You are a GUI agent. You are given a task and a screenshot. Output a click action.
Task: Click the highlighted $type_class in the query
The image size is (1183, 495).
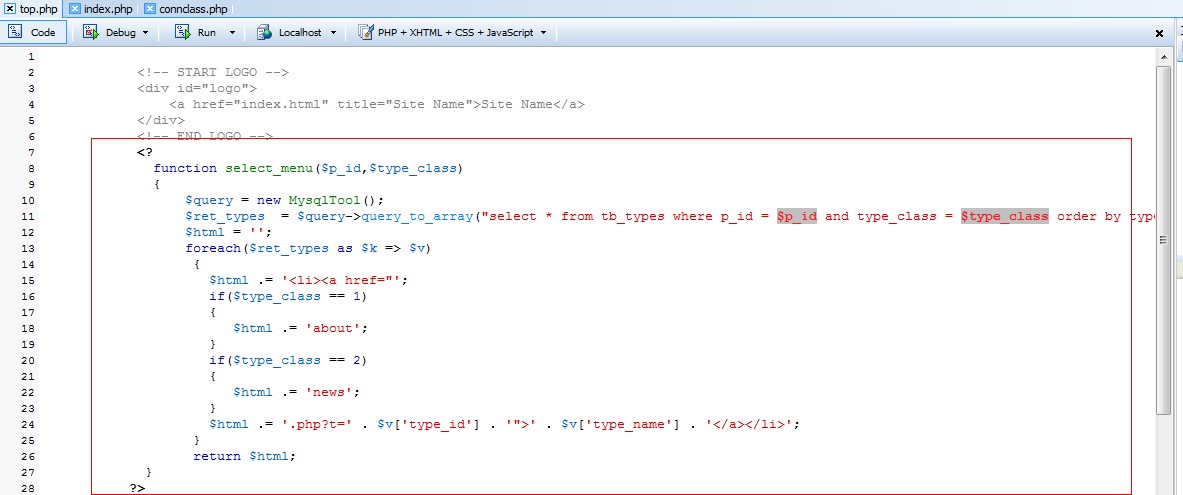(1004, 216)
